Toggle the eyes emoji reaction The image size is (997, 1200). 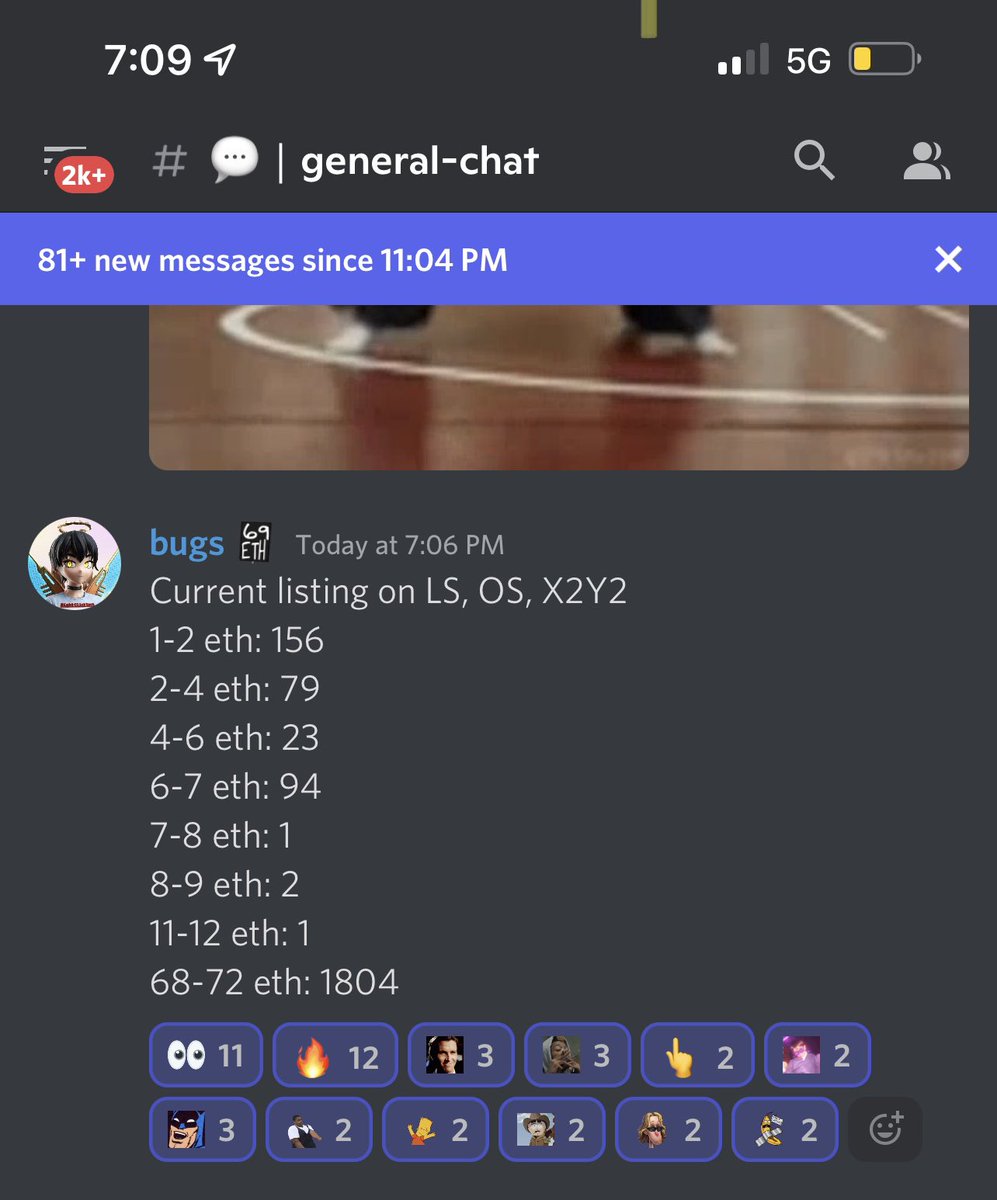click(x=205, y=1055)
